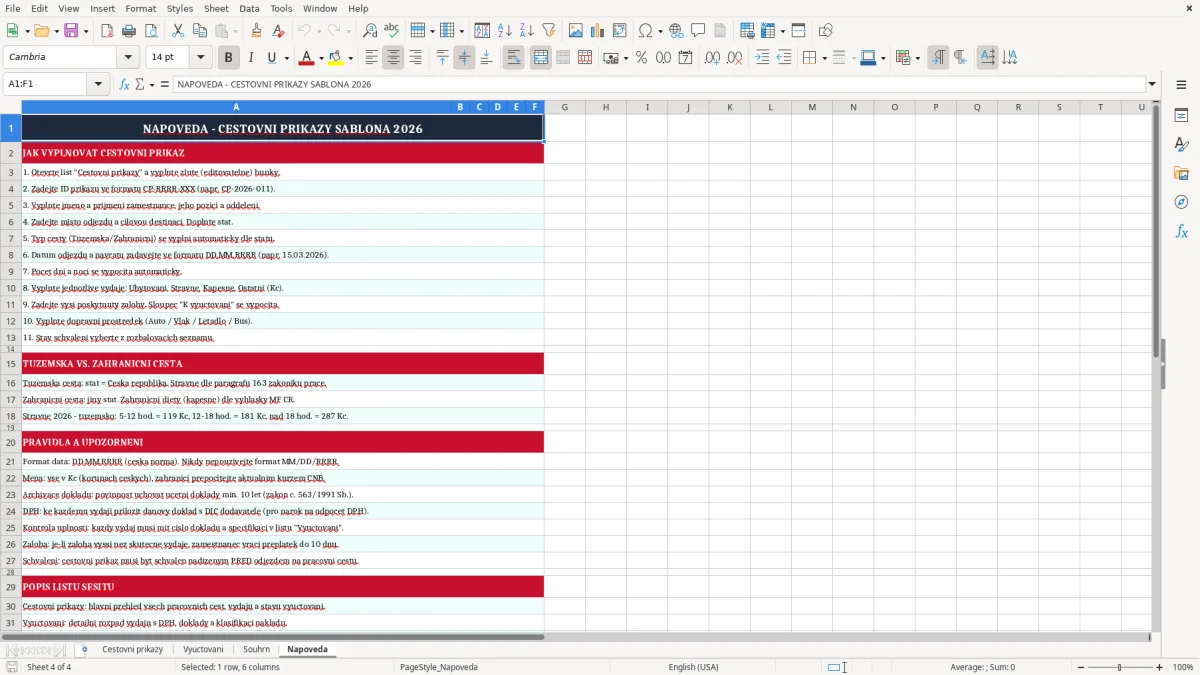Toggle Italic formatting
Viewport: 1200px width, 675px height.
[x=250, y=58]
